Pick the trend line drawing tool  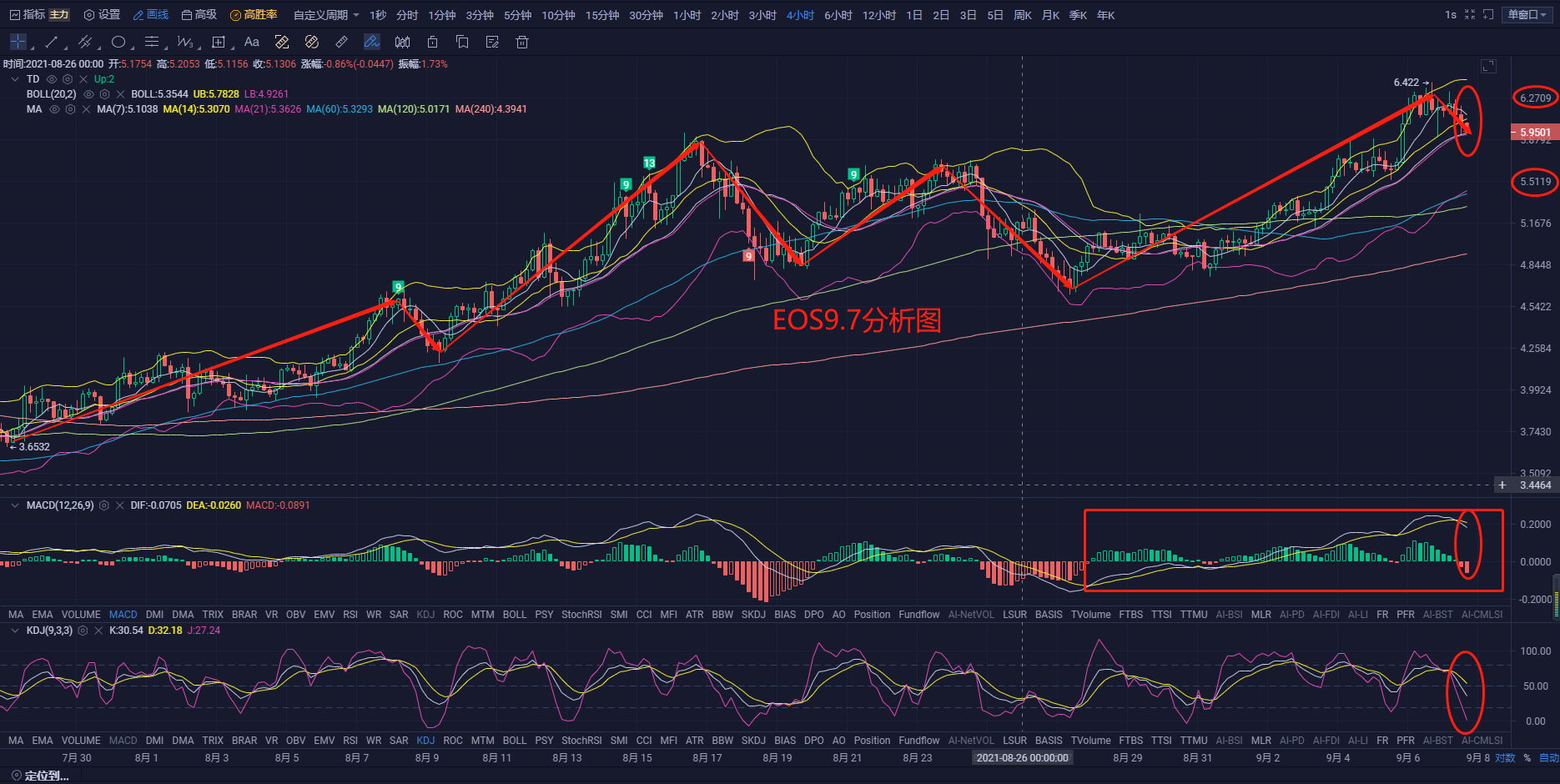coord(52,42)
